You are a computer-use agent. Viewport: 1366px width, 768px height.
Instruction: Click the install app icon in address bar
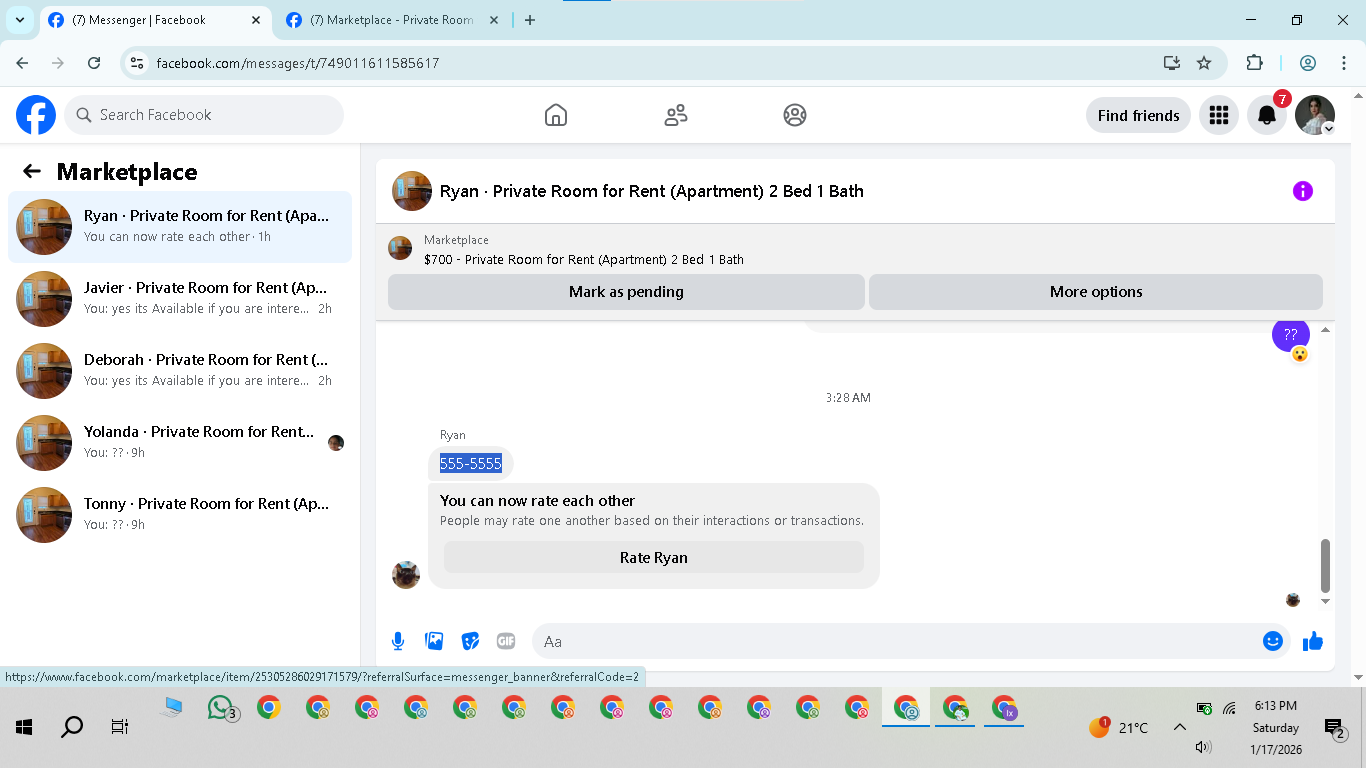[1172, 63]
